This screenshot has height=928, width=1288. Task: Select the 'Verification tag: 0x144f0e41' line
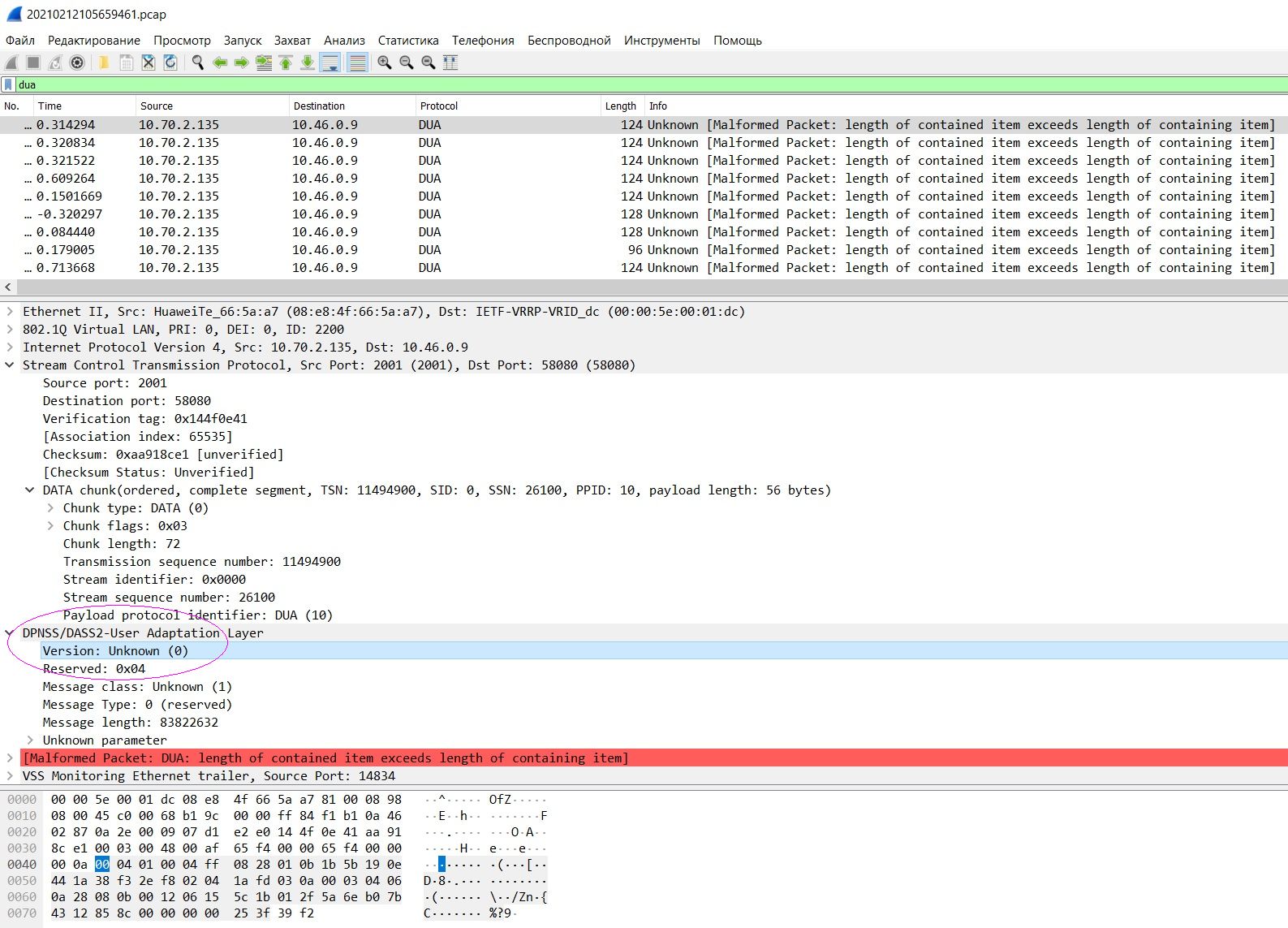tap(145, 418)
